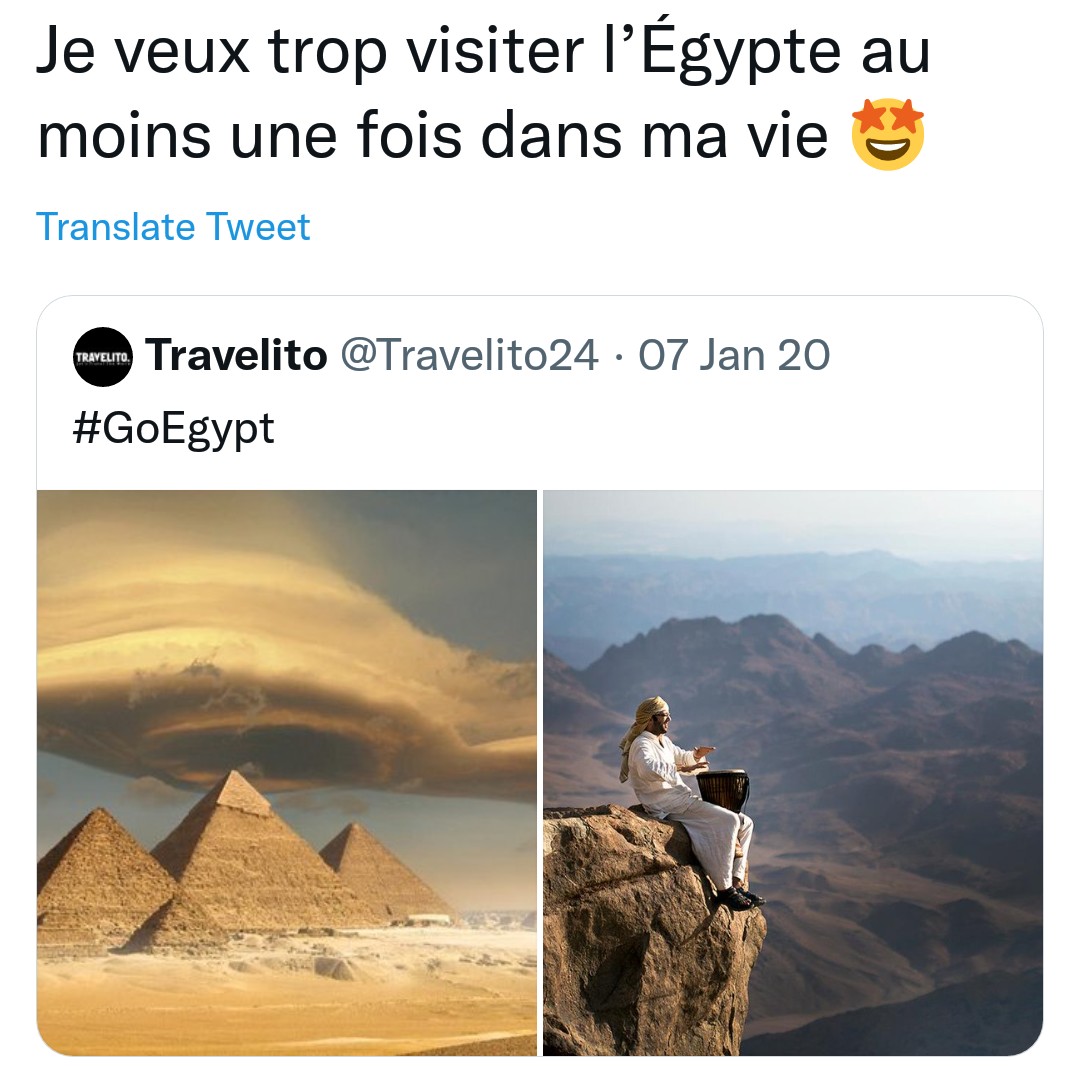Open the drummer on cliff photo
The width and height of the screenshot is (1079, 1074).
pos(793,773)
